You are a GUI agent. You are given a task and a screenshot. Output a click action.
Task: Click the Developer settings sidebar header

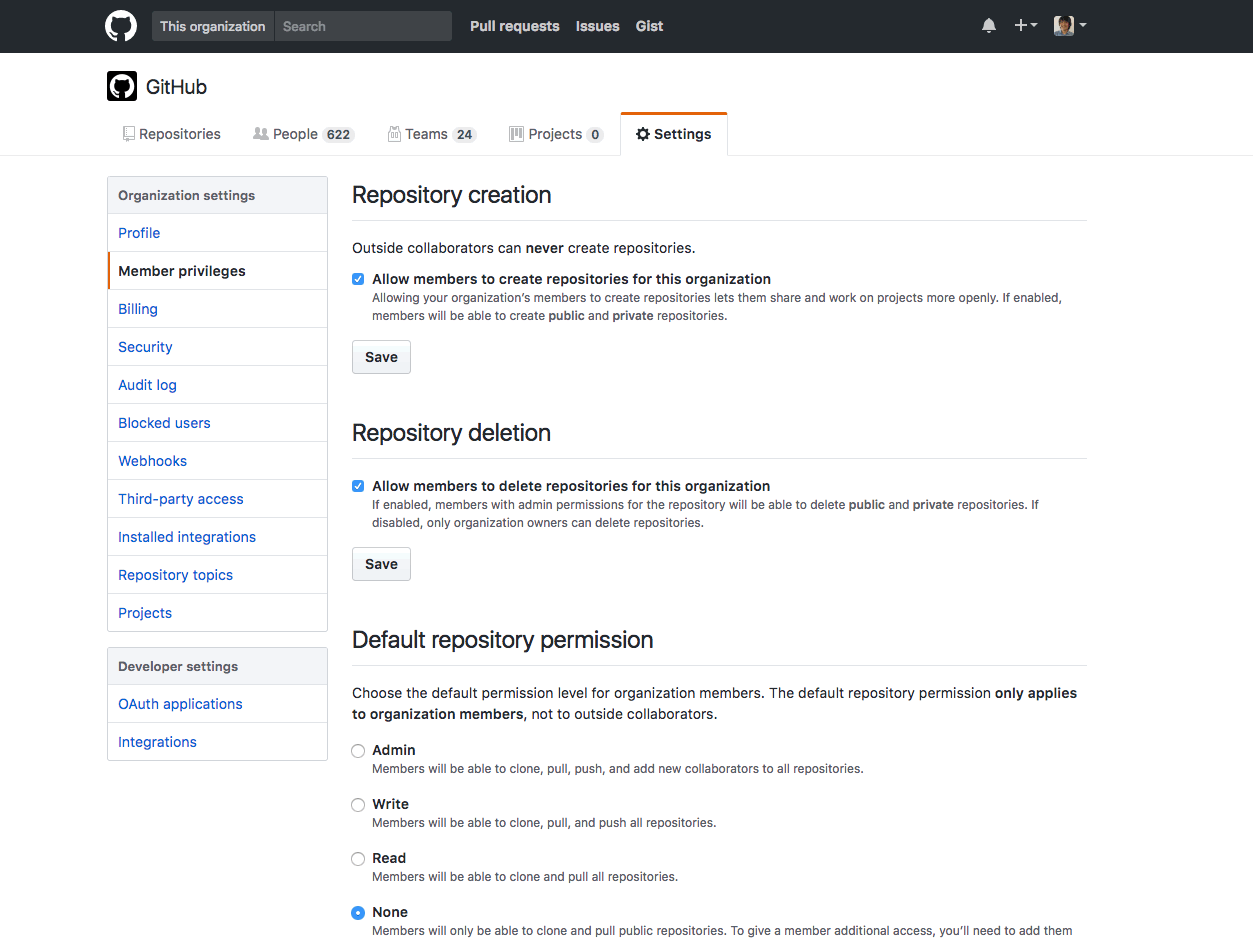(x=217, y=666)
